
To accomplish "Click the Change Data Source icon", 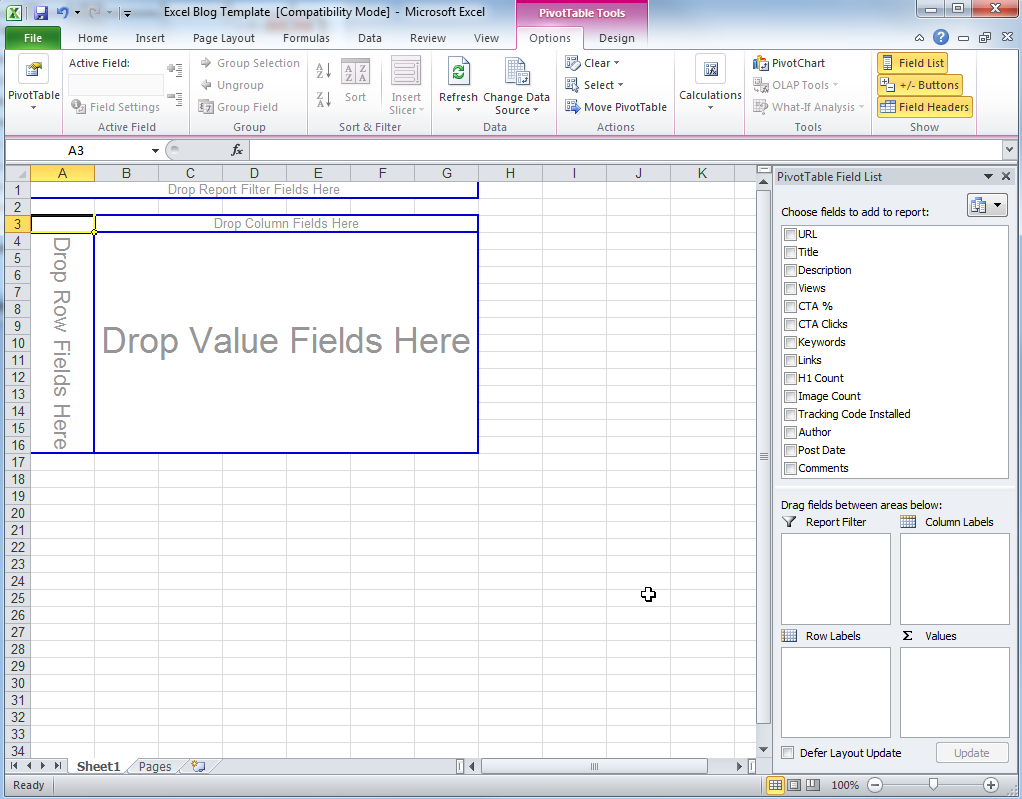I will pos(516,72).
